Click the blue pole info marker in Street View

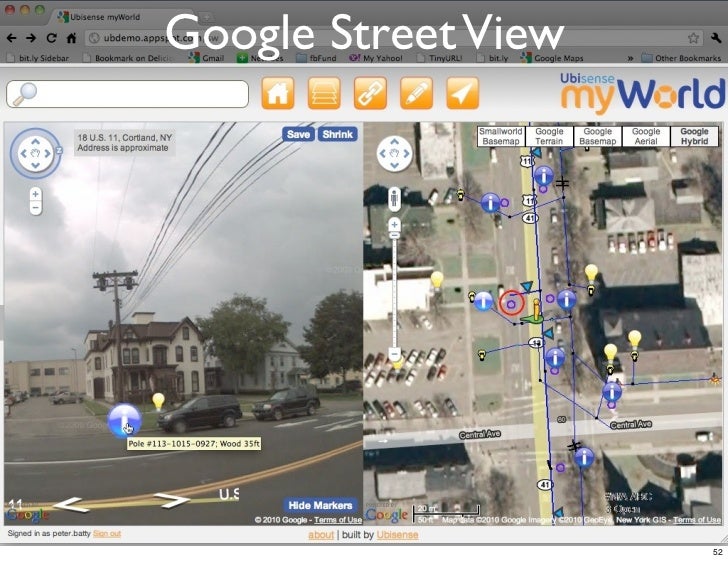tap(124, 420)
